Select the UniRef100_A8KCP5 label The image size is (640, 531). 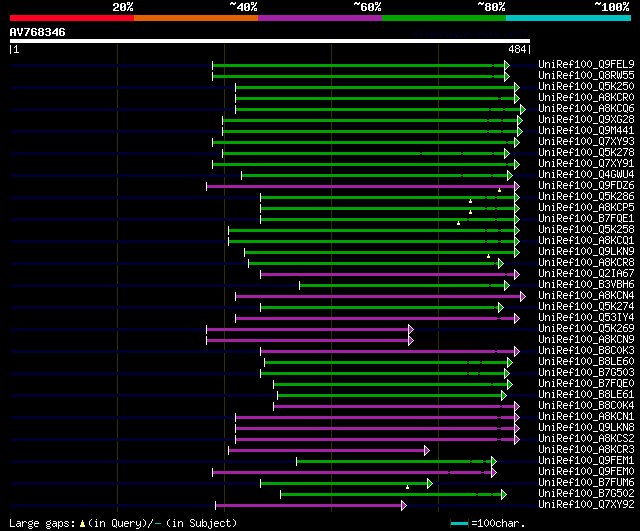pyautogui.click(x=586, y=207)
